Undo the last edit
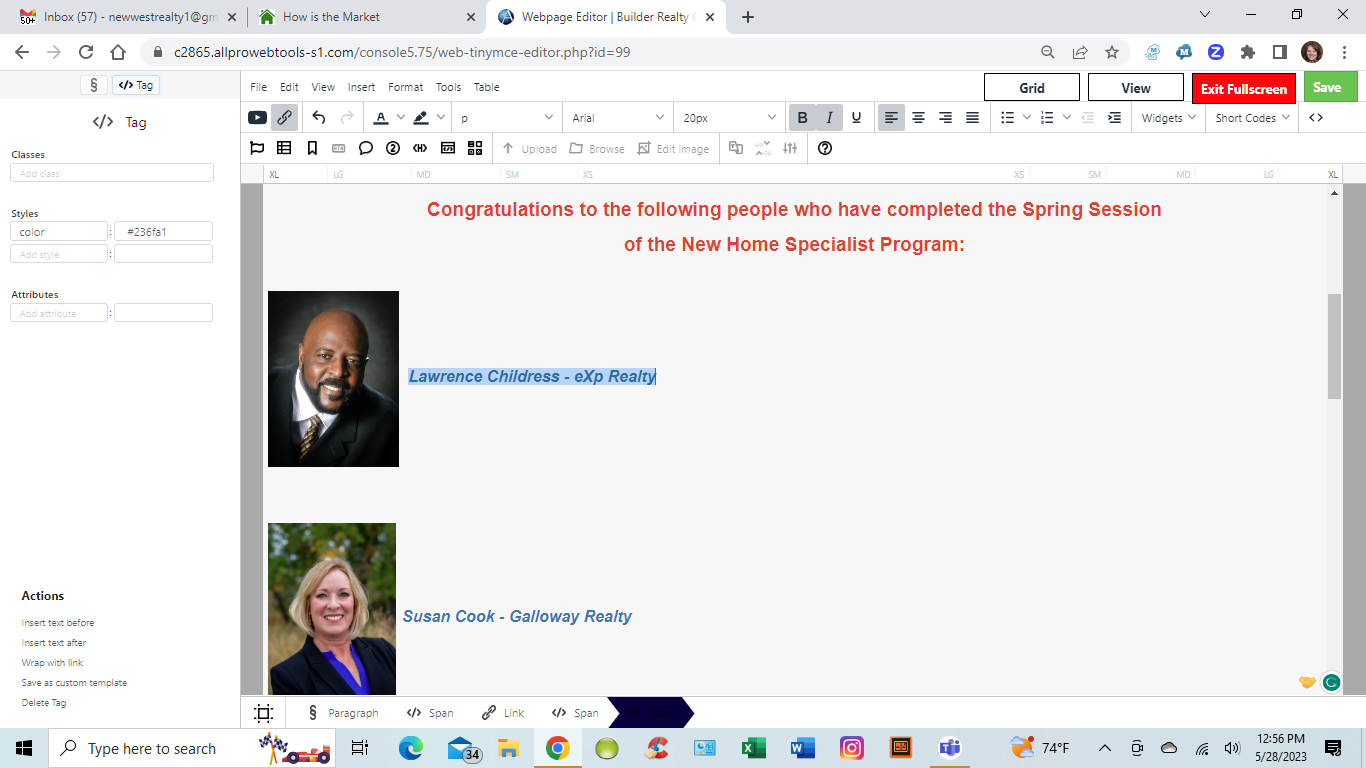This screenshot has height=768, width=1366. click(319, 118)
